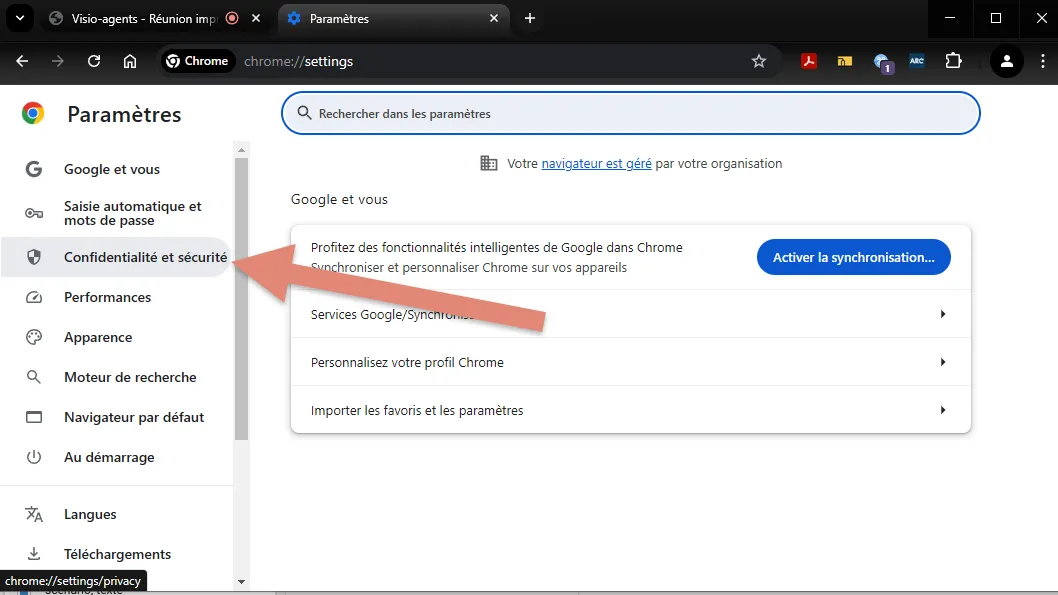Click the speedometer Performances icon
The image size is (1058, 595).
[x=34, y=298]
